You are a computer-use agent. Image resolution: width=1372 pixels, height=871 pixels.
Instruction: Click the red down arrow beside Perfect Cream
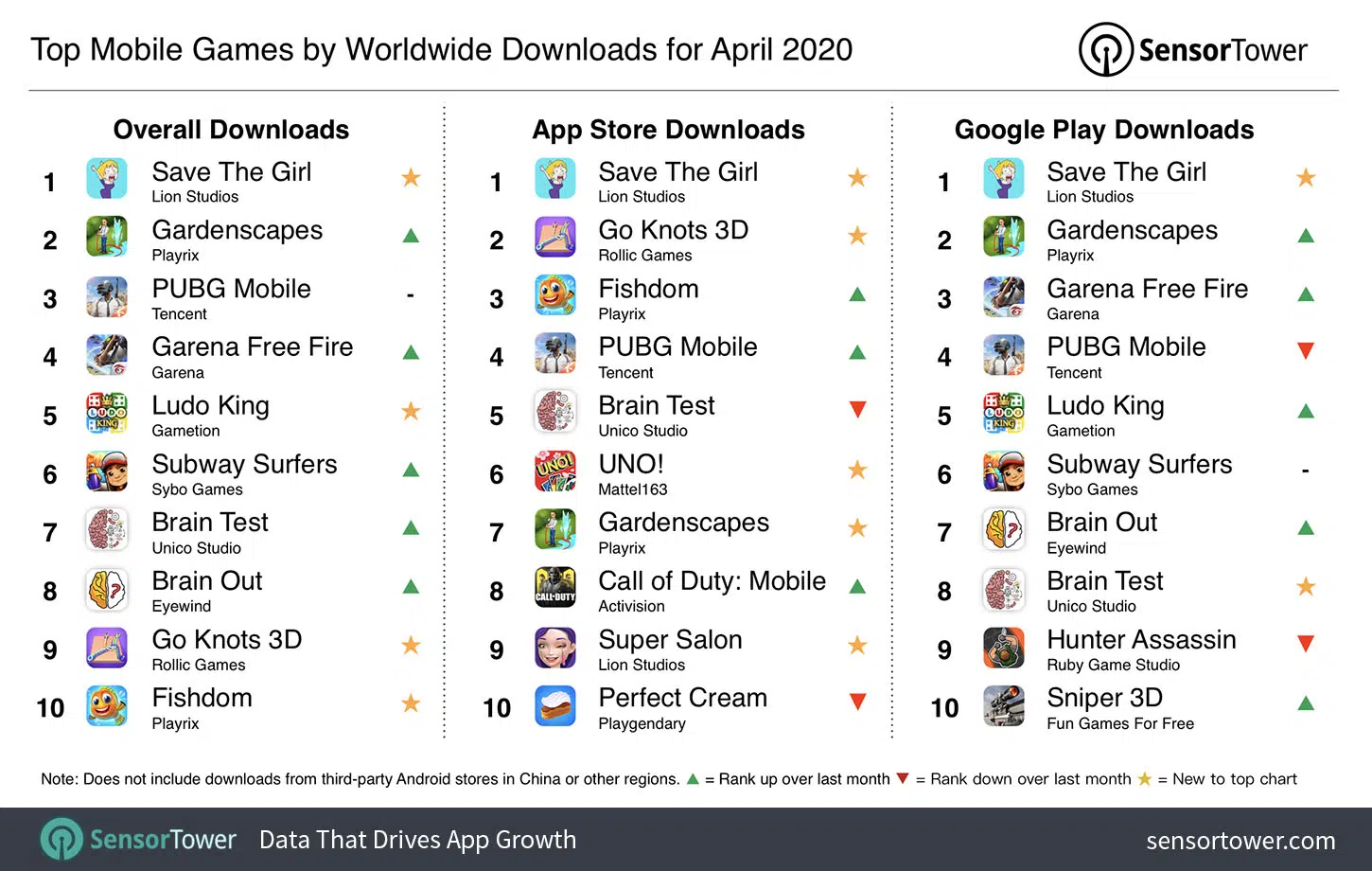point(857,702)
